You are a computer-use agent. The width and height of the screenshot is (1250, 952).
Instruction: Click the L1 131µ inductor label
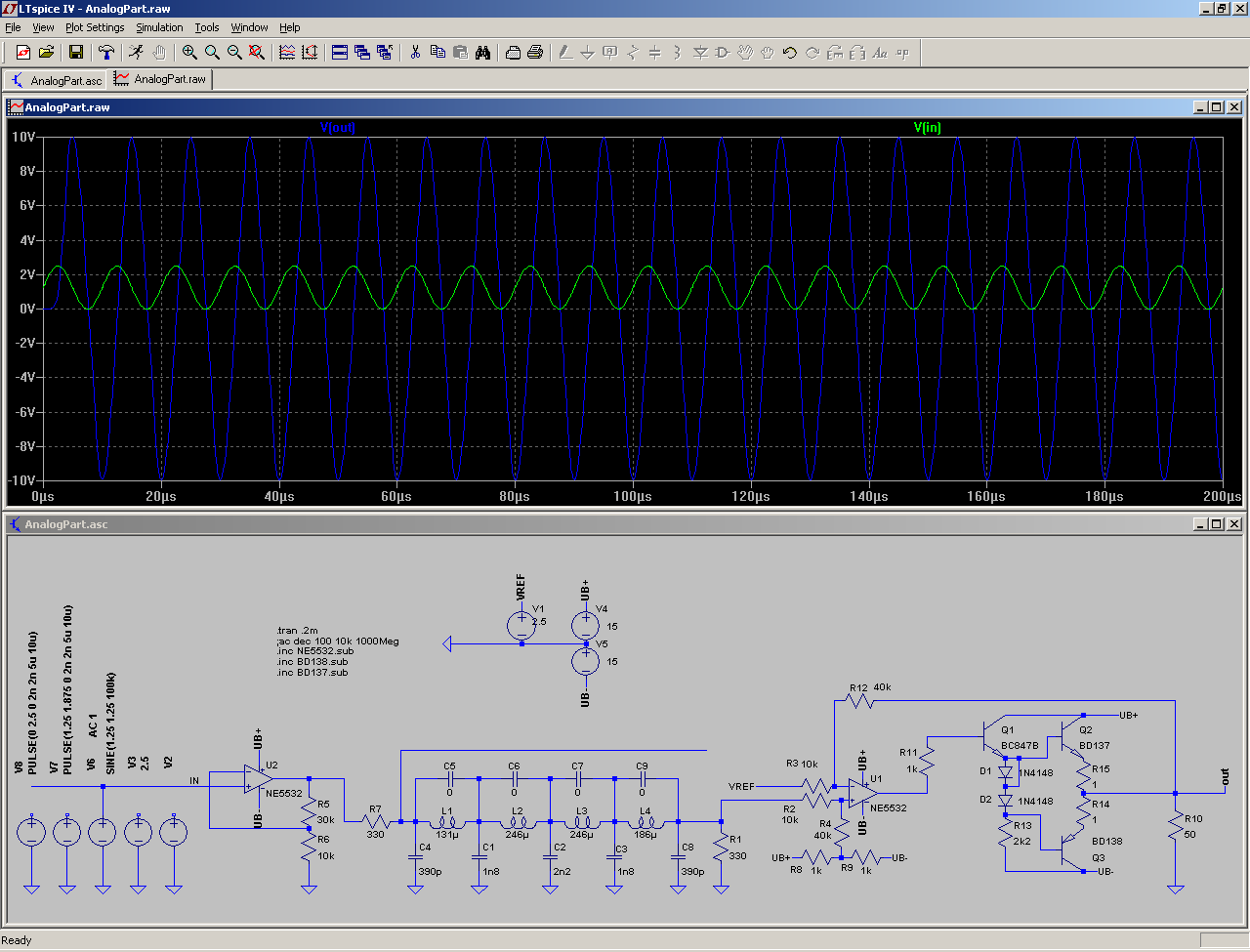tap(447, 822)
